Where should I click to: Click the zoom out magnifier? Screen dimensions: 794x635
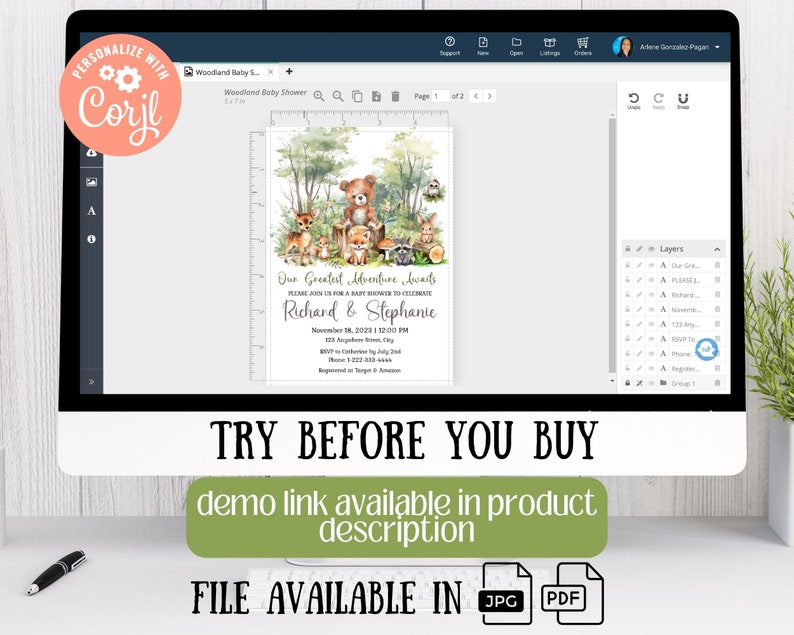(x=338, y=96)
